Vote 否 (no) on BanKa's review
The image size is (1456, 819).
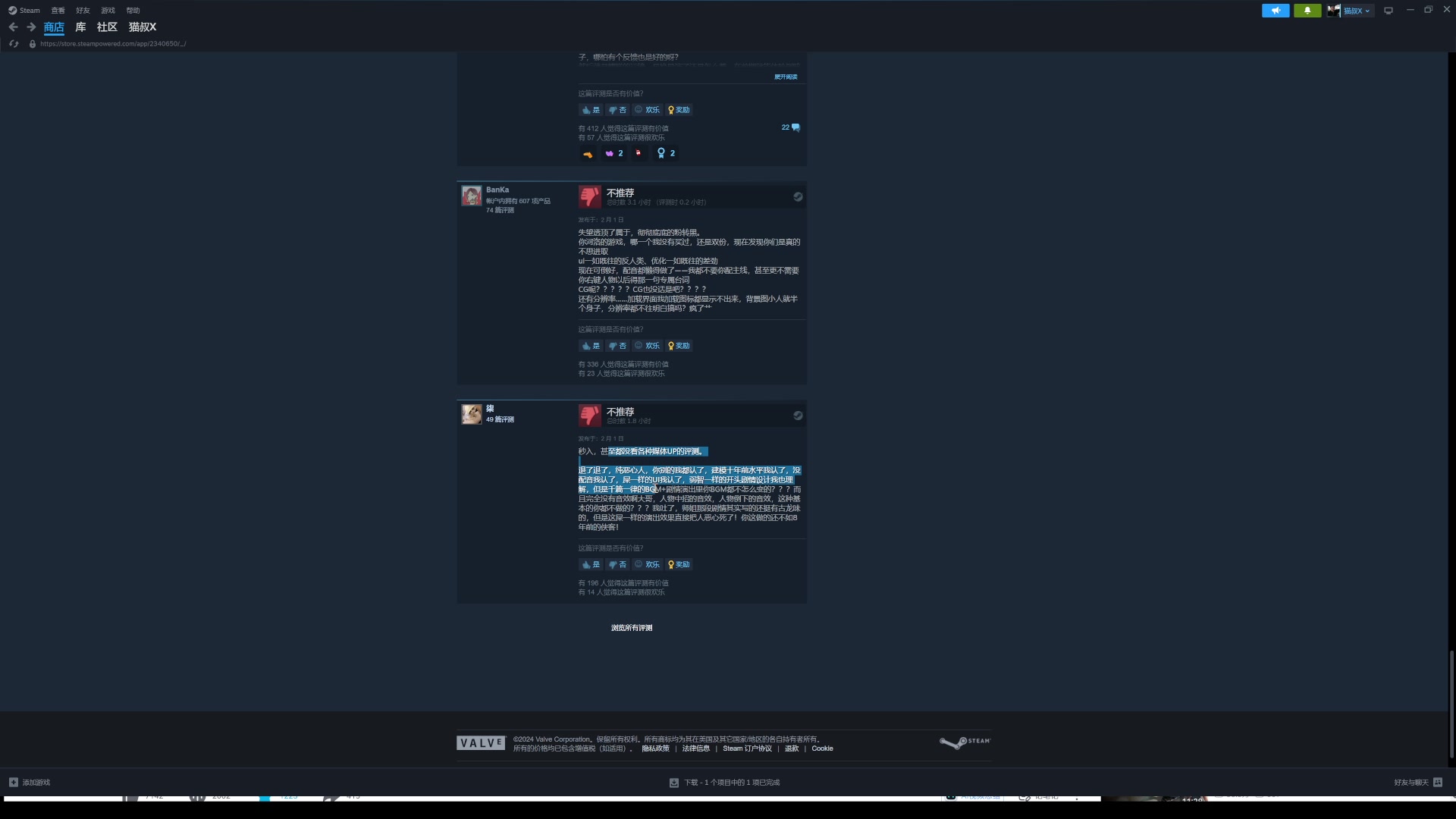pyautogui.click(x=617, y=346)
